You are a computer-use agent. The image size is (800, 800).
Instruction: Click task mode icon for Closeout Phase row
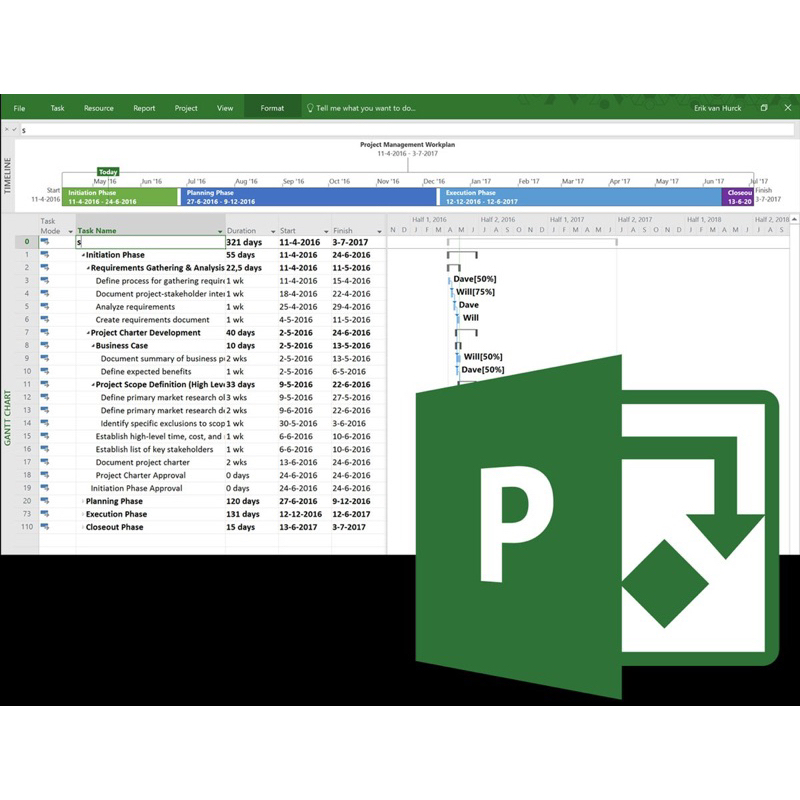click(45, 527)
